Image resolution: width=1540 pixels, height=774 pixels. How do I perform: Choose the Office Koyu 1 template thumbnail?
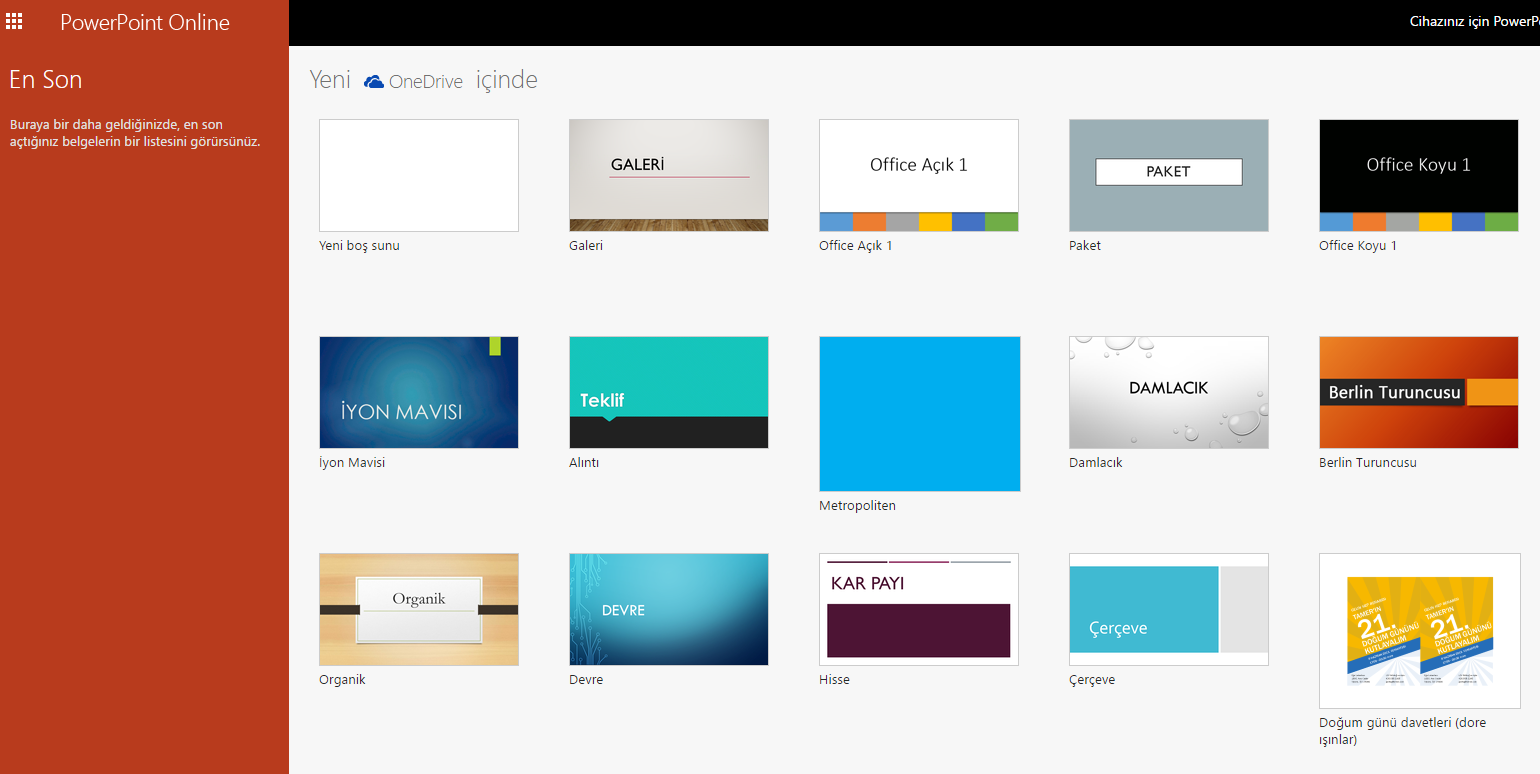[1419, 176]
